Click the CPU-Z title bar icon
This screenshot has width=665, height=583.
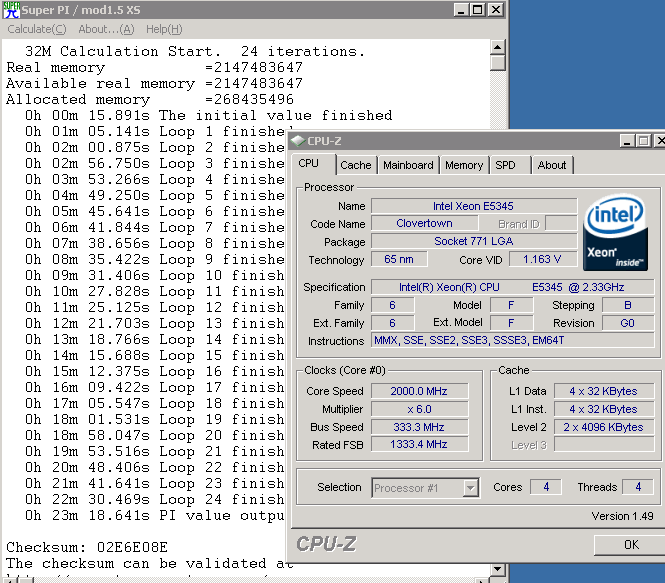[298, 140]
